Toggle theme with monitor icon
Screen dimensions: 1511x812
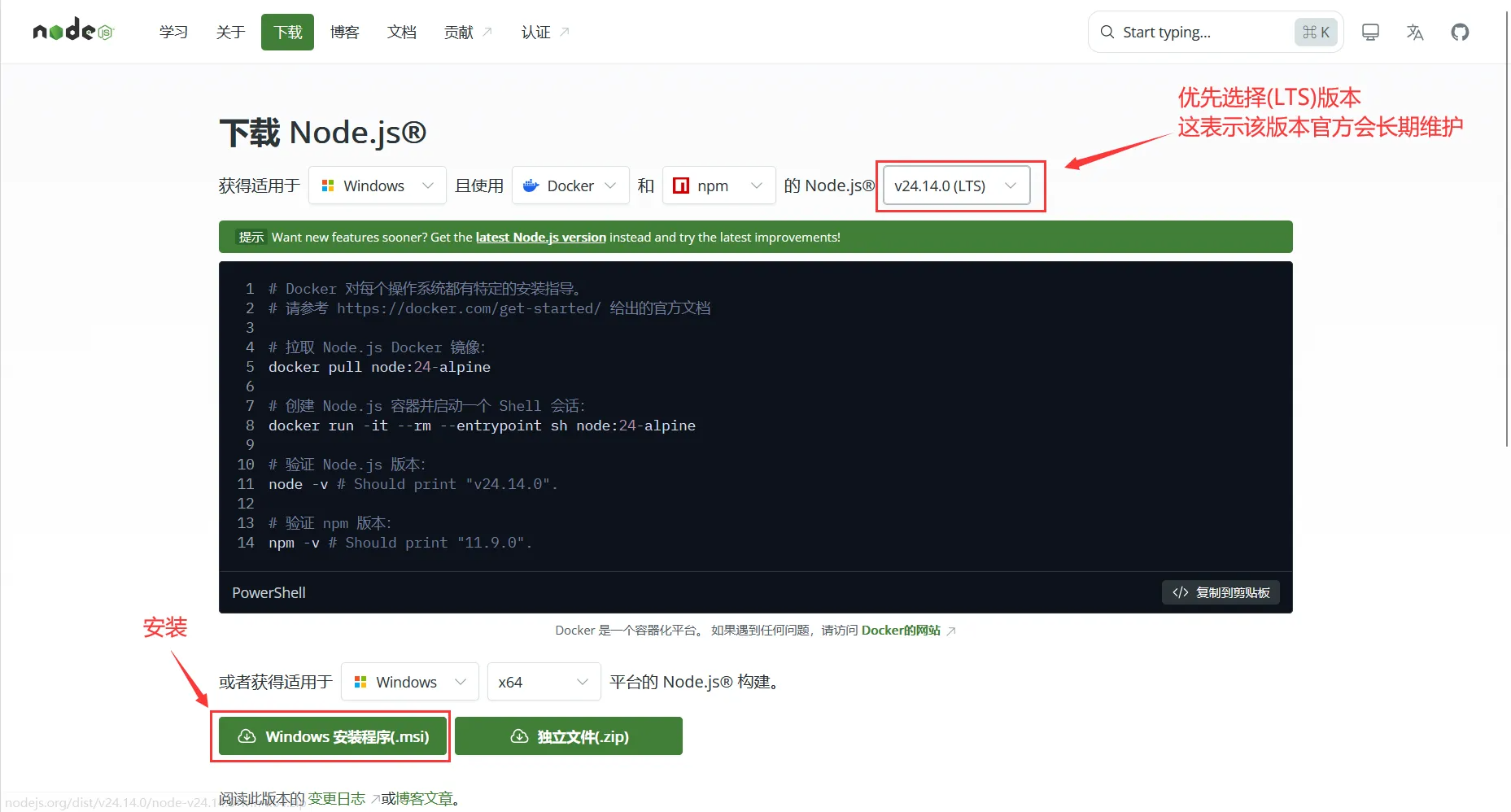tap(1370, 33)
